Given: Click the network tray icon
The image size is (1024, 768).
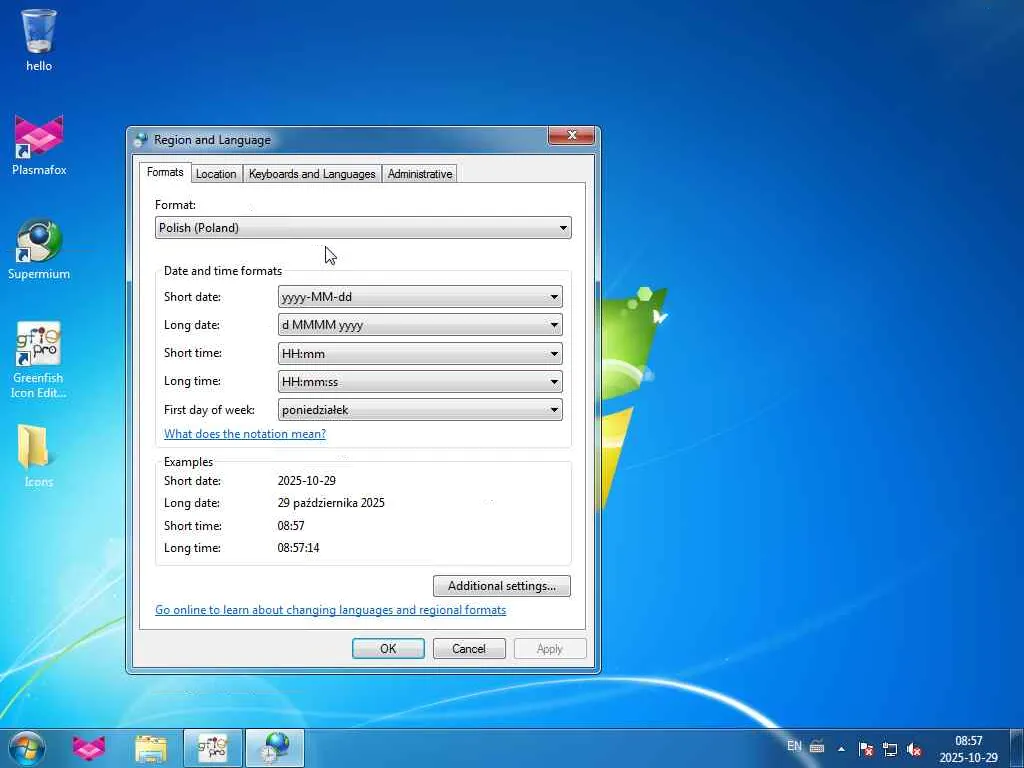Looking at the screenshot, I should point(889,749).
